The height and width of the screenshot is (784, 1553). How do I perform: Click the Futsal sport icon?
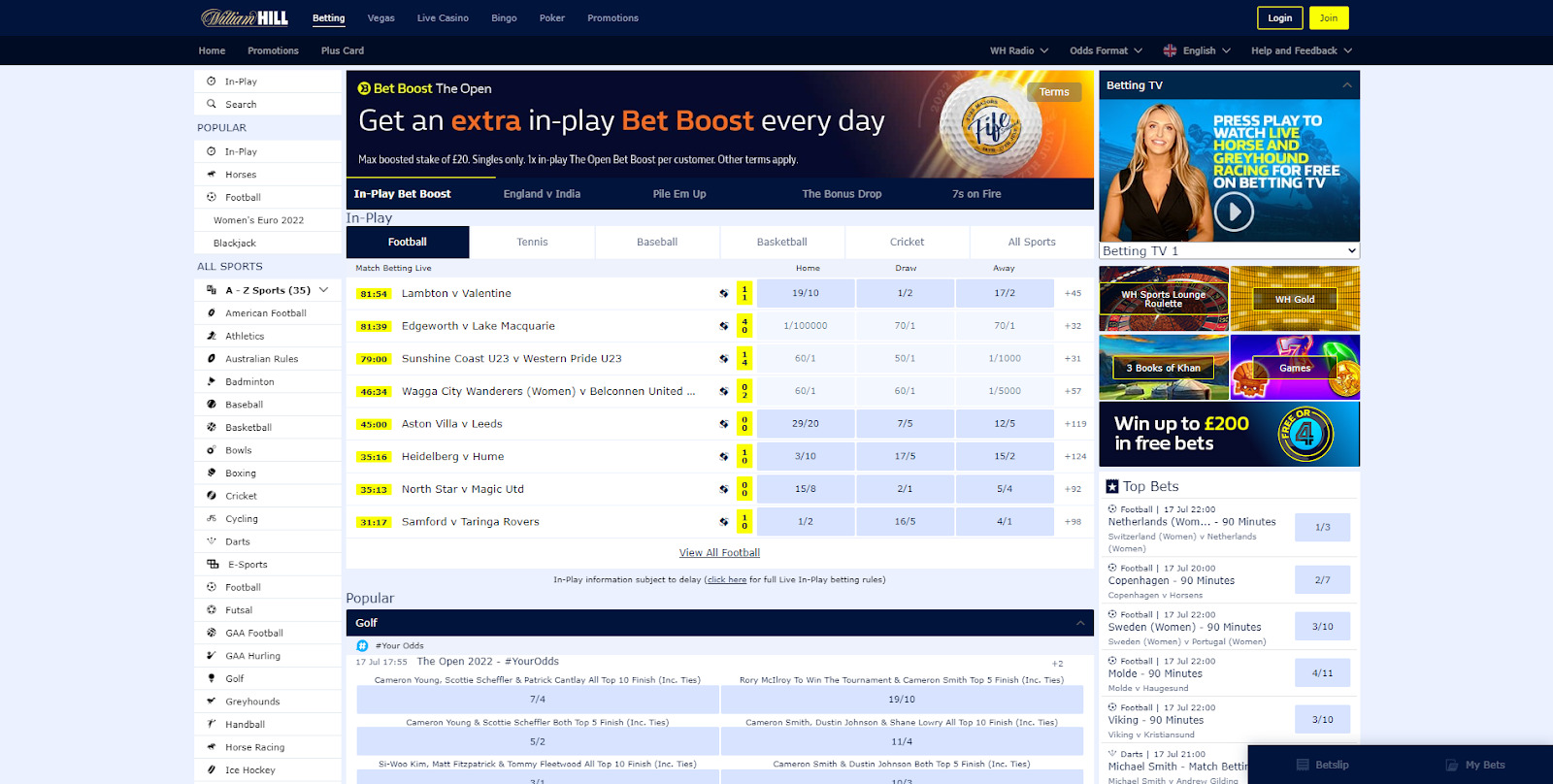[212, 609]
